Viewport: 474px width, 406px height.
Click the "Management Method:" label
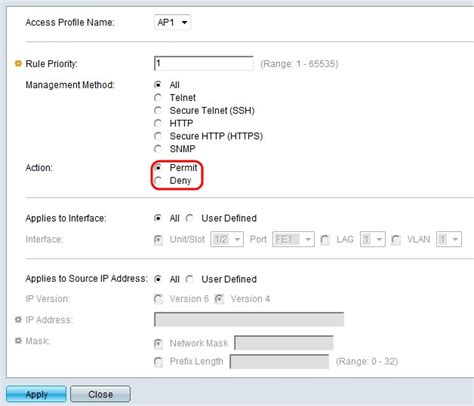point(70,85)
